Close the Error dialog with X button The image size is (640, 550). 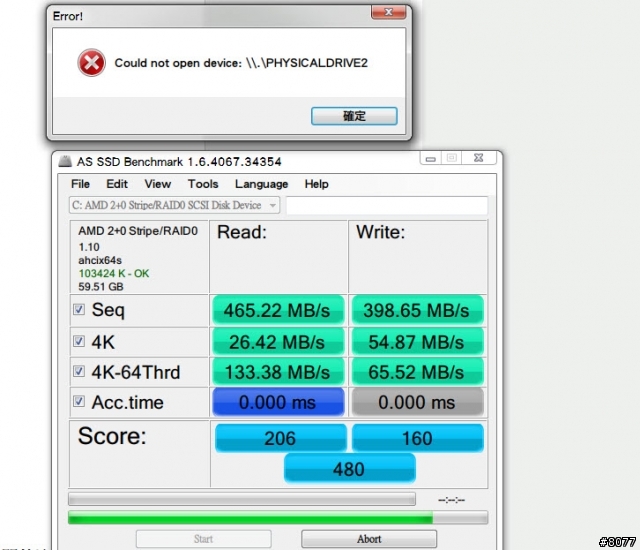pyautogui.click(x=388, y=12)
